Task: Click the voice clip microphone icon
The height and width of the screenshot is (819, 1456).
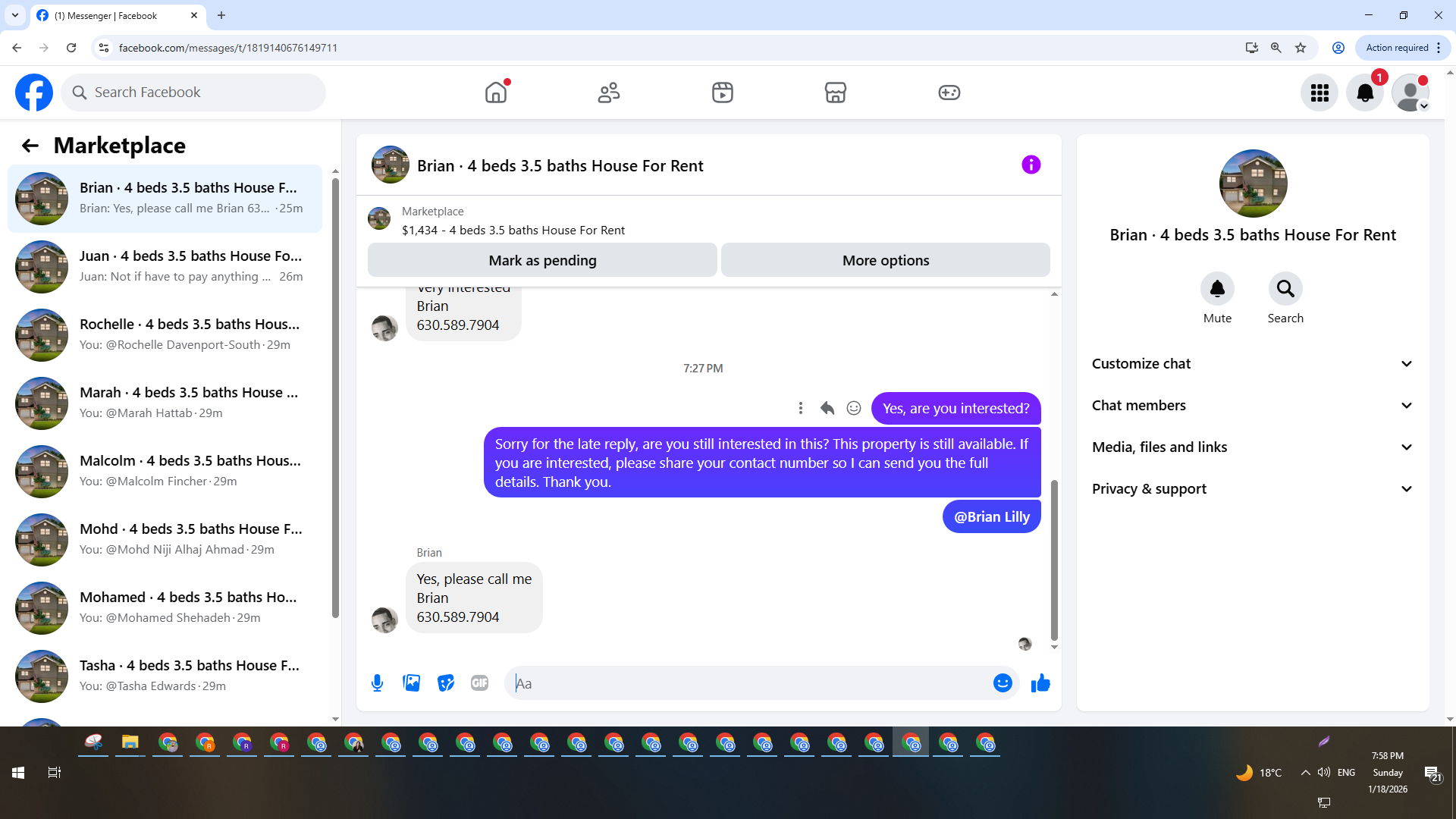Action: pyautogui.click(x=377, y=683)
